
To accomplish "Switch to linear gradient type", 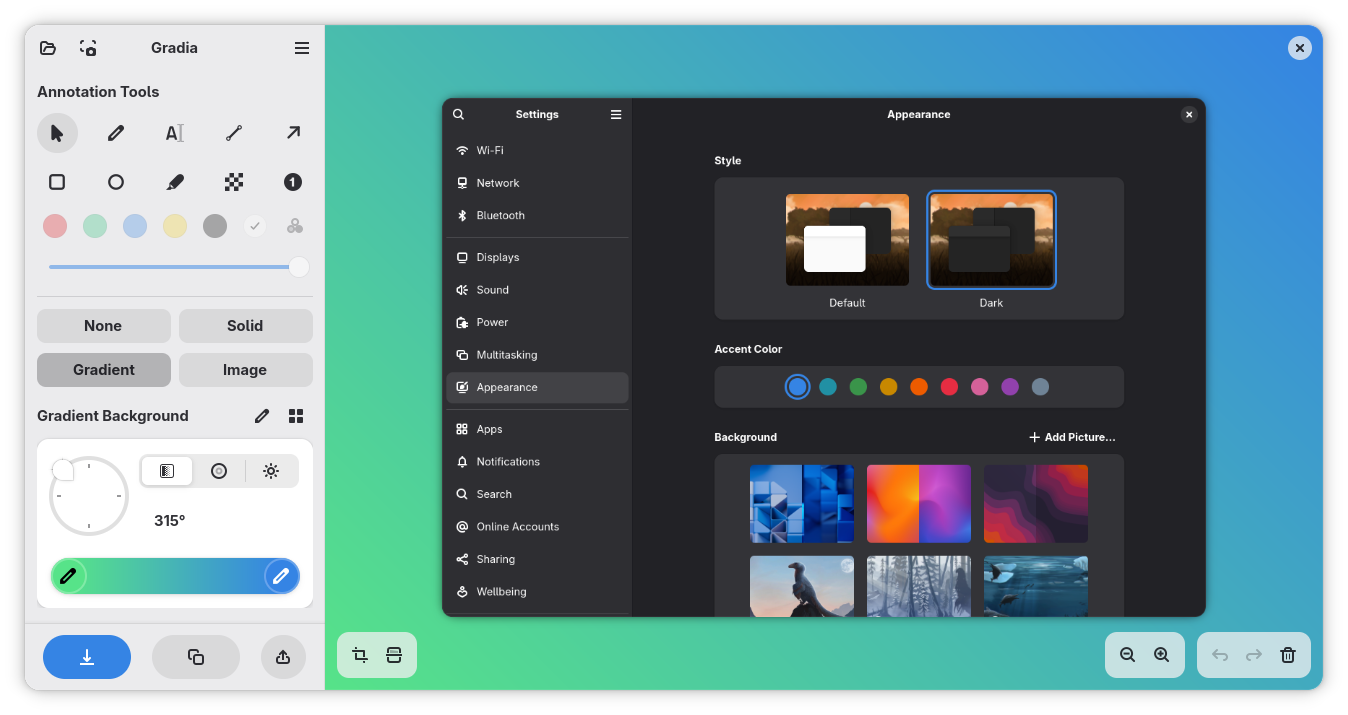I will [167, 471].
